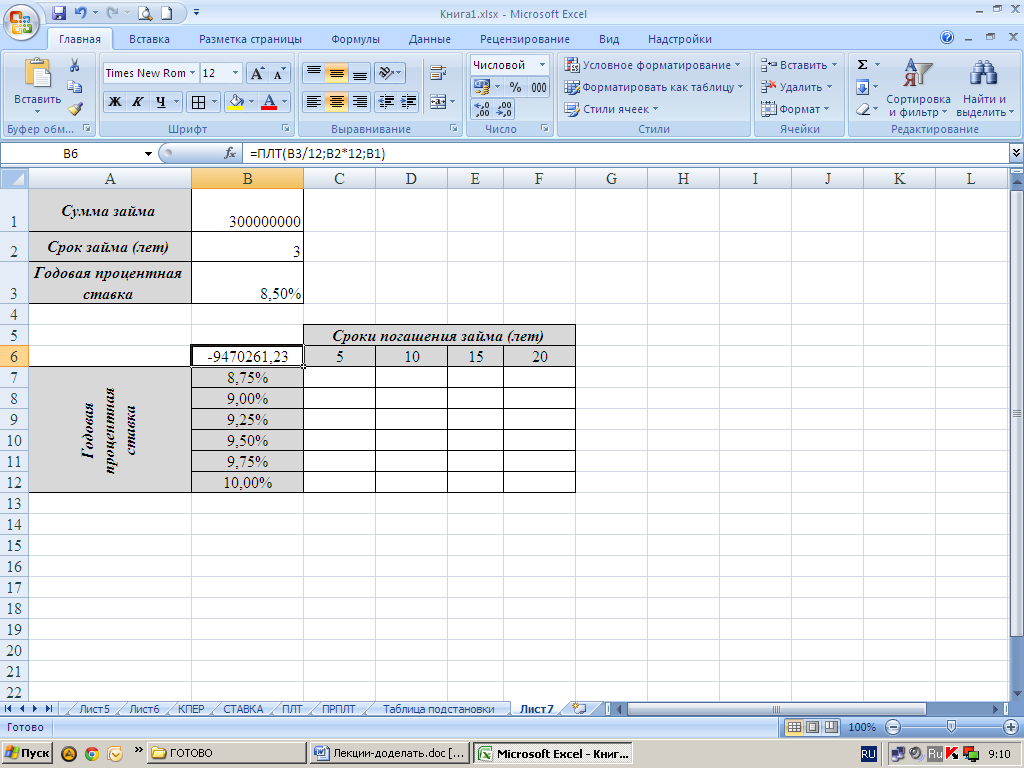This screenshot has height=768, width=1024.
Task: Open the Числовой number format dropdown
Action: [542, 65]
